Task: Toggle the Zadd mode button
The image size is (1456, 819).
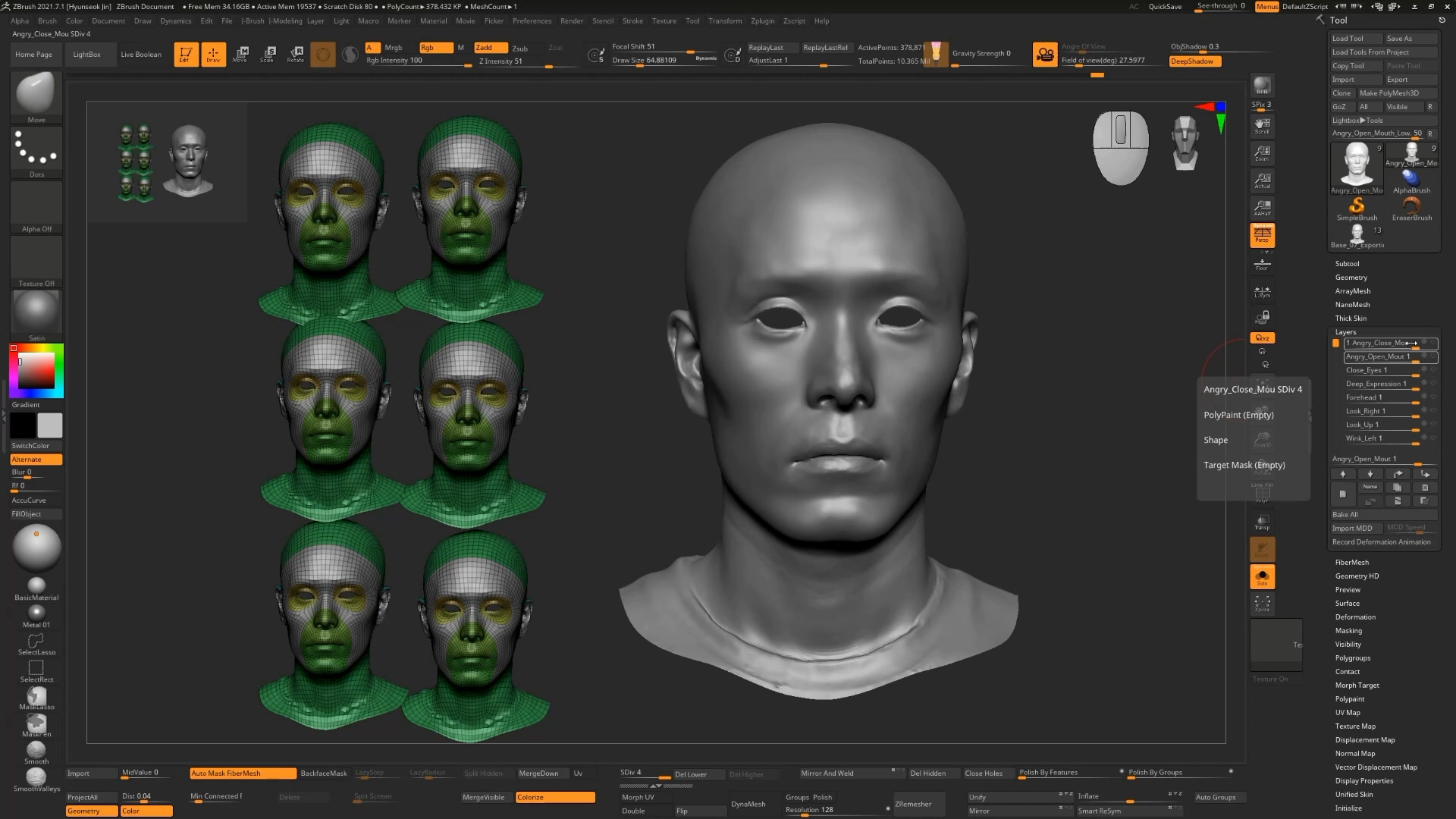Action: 490,47
